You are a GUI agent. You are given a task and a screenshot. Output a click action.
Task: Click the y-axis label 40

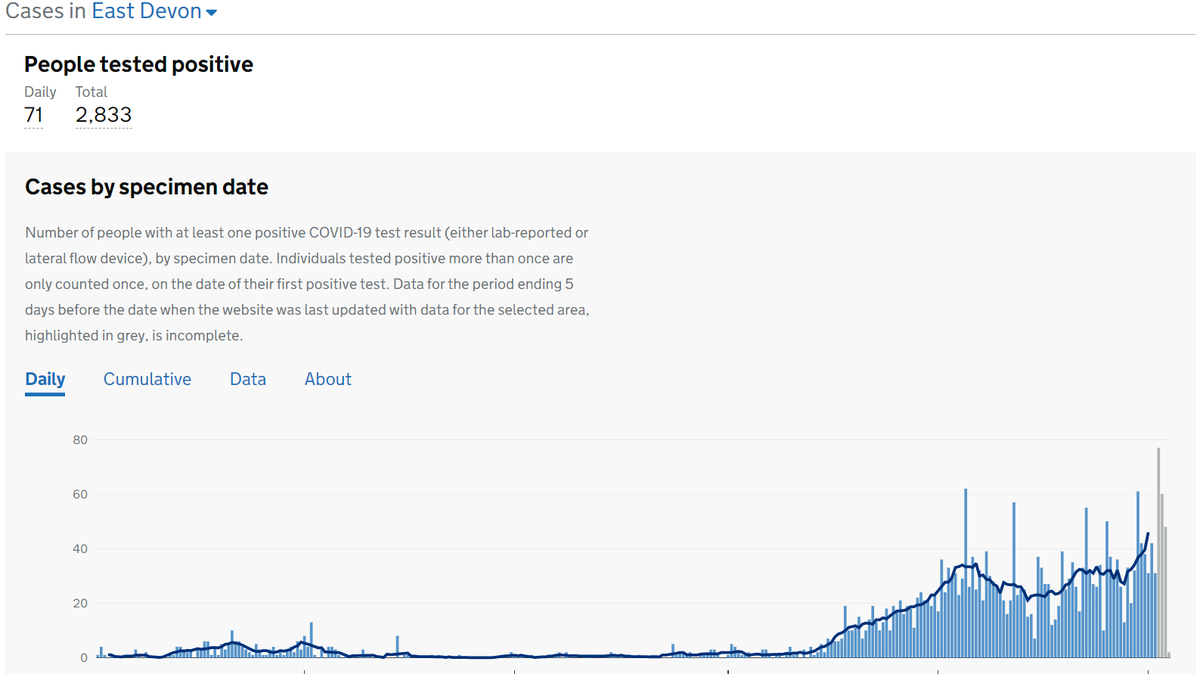click(x=80, y=549)
